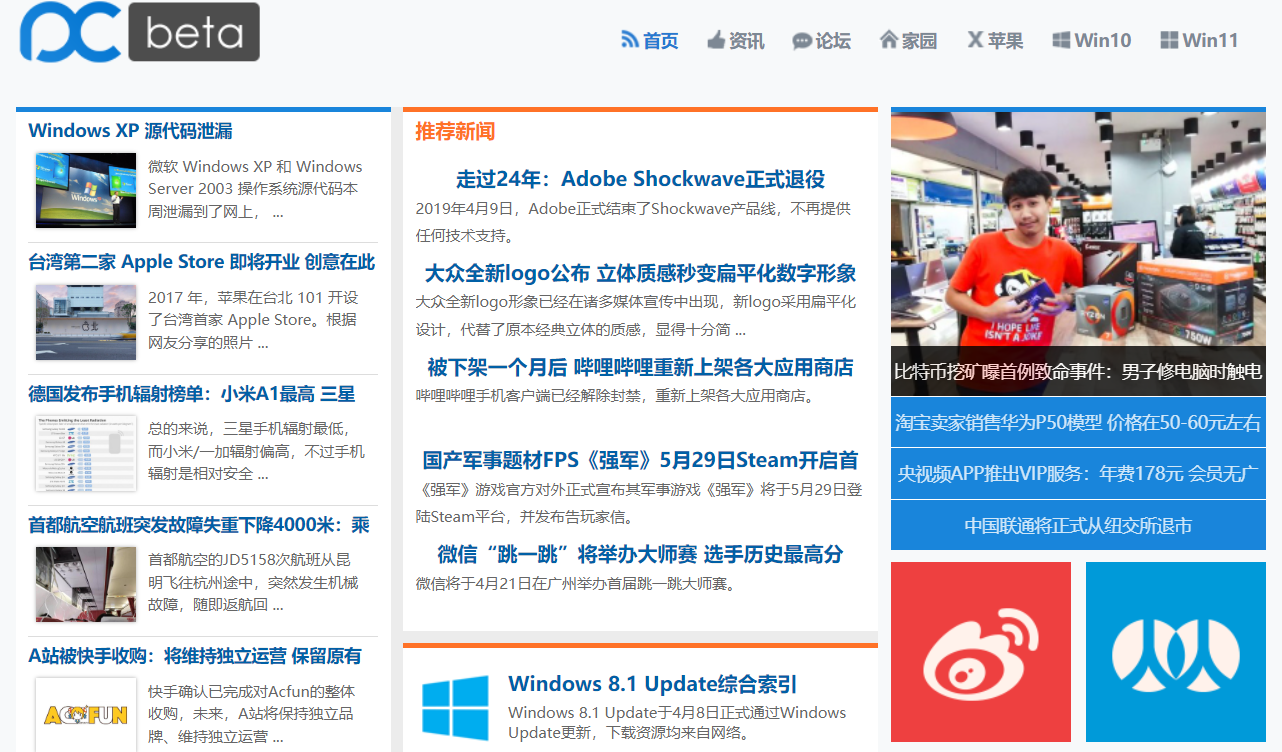Open the blue Renren icon tile
Screen dimensions: 1282x752
pyautogui.click(x=1175, y=652)
